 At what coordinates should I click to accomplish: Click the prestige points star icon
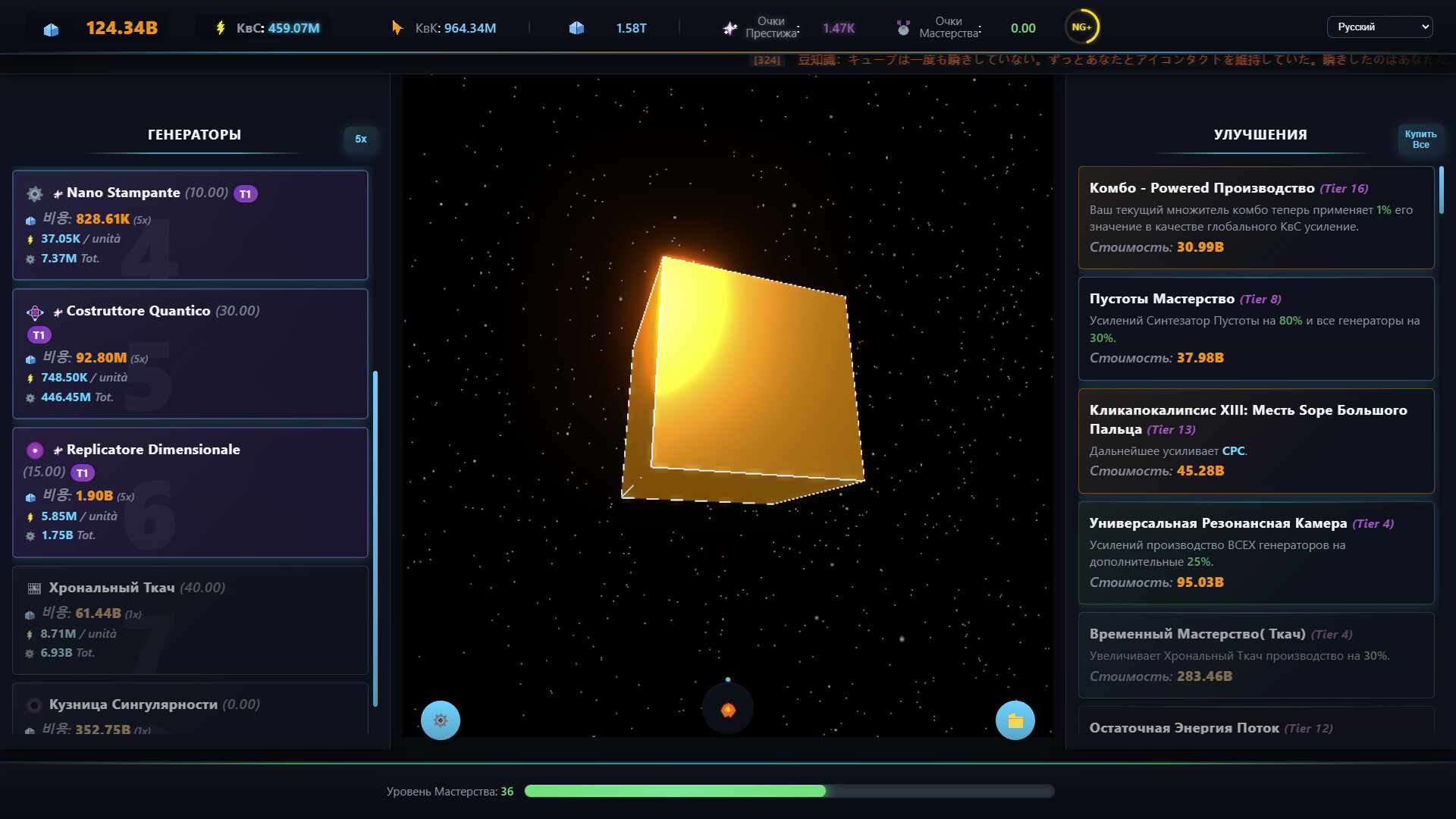(730, 28)
